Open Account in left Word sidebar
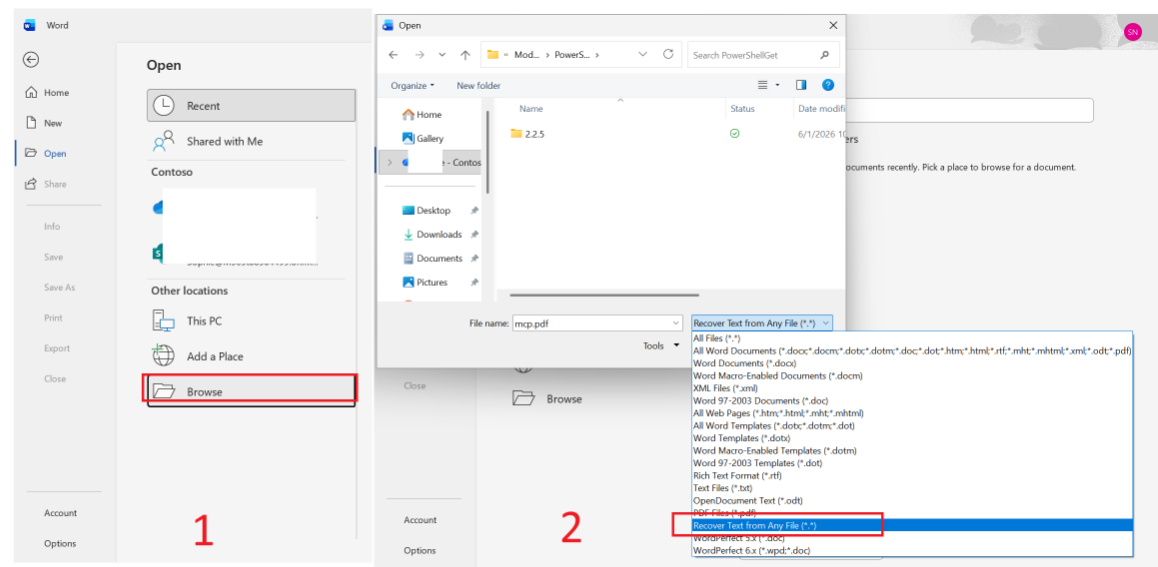1158x567 pixels. tap(61, 513)
